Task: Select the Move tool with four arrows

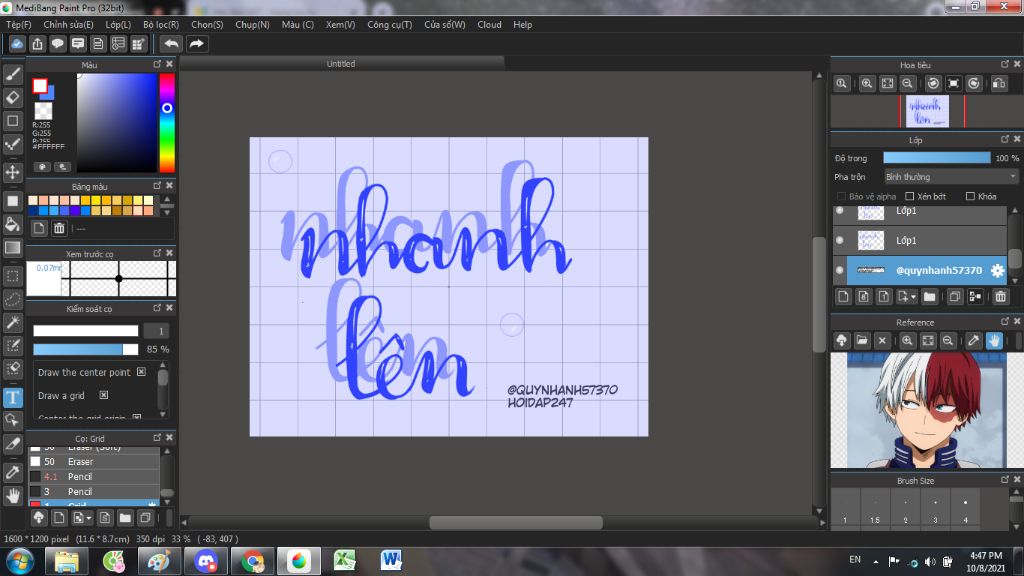Action: point(12,172)
